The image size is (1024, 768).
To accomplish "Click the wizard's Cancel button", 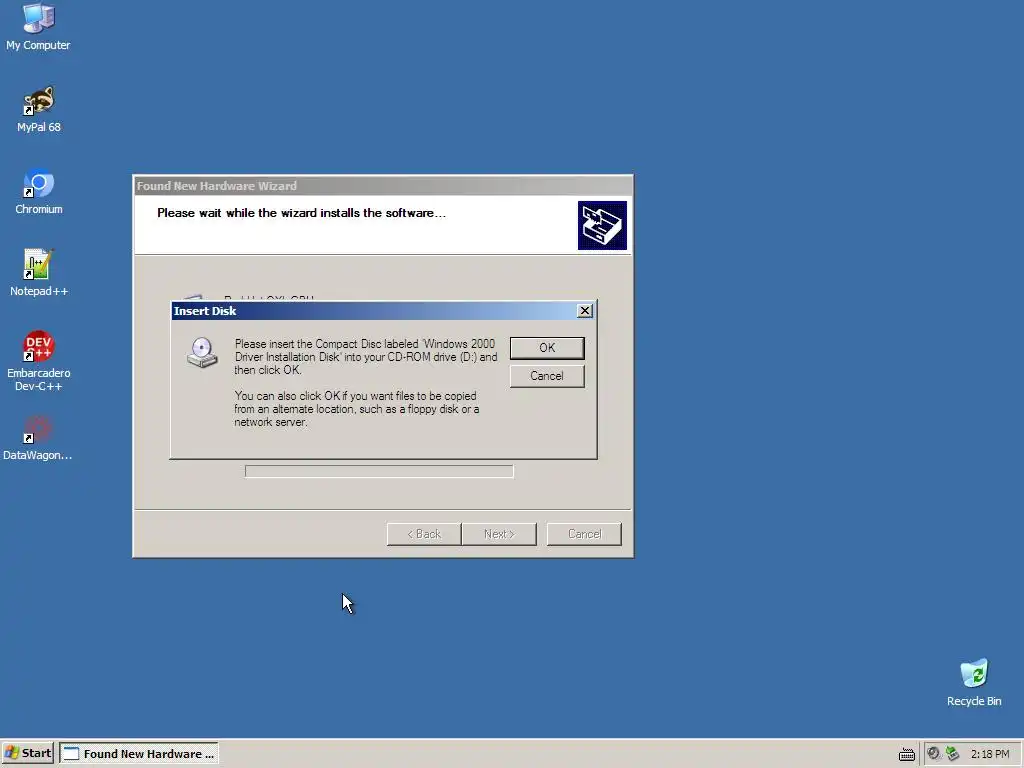I will 584,534.
